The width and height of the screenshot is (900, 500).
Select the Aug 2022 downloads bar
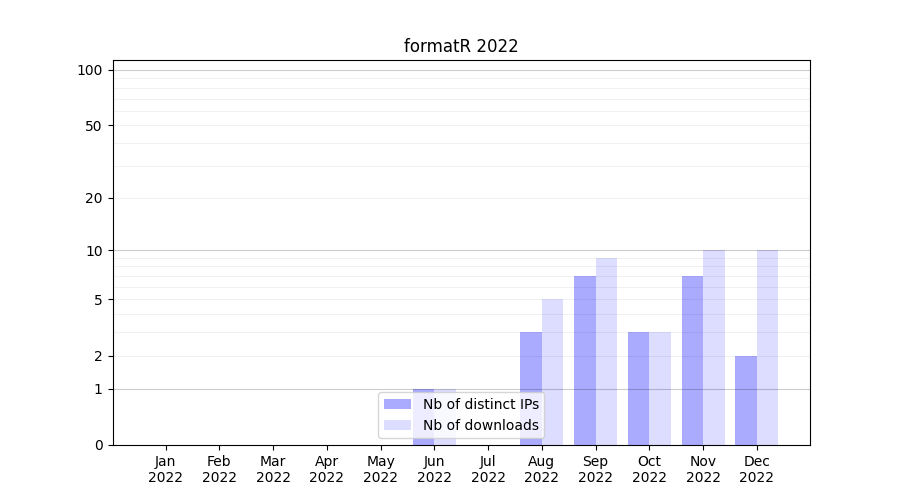click(x=552, y=372)
